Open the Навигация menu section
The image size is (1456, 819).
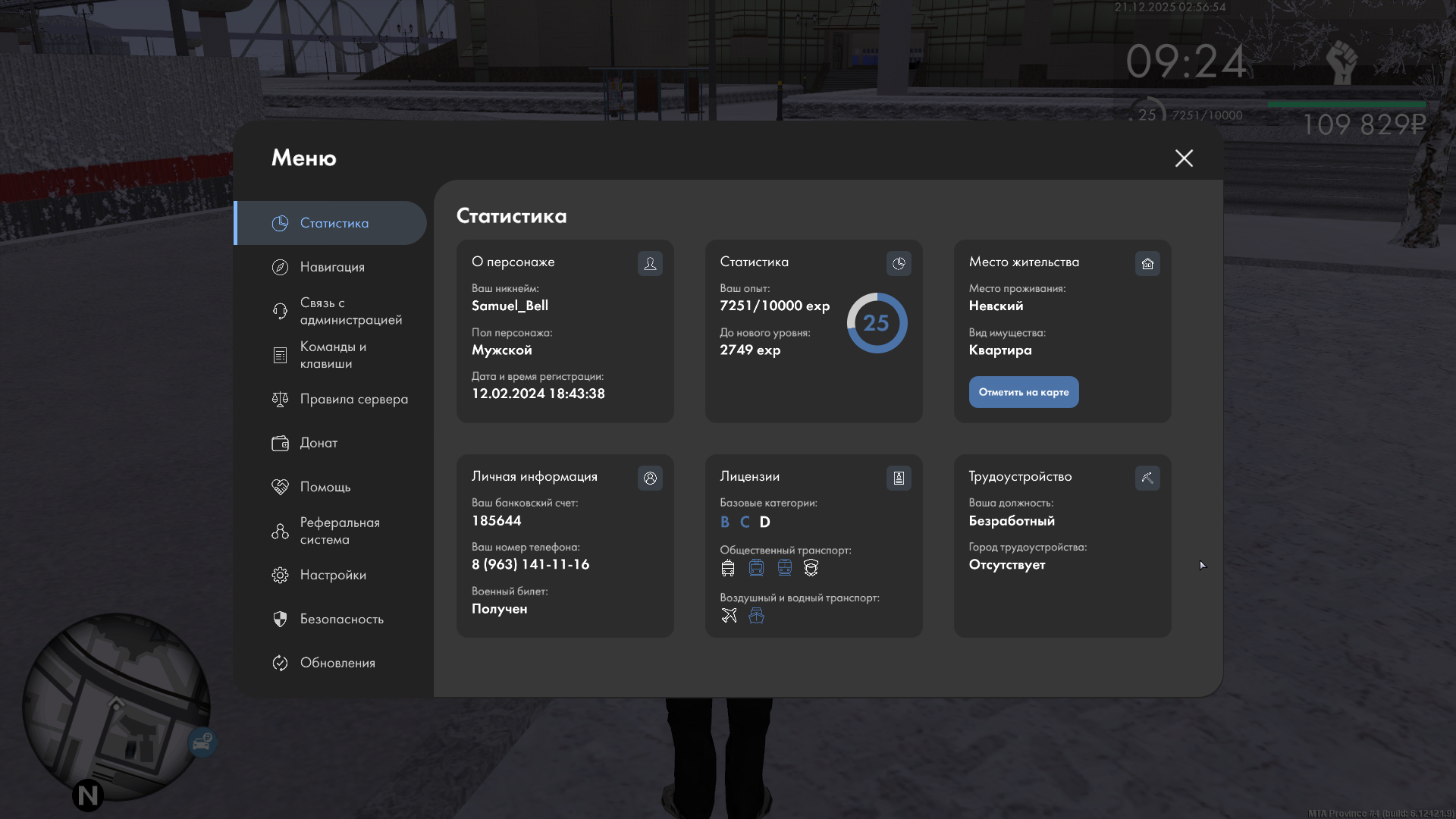point(331,267)
